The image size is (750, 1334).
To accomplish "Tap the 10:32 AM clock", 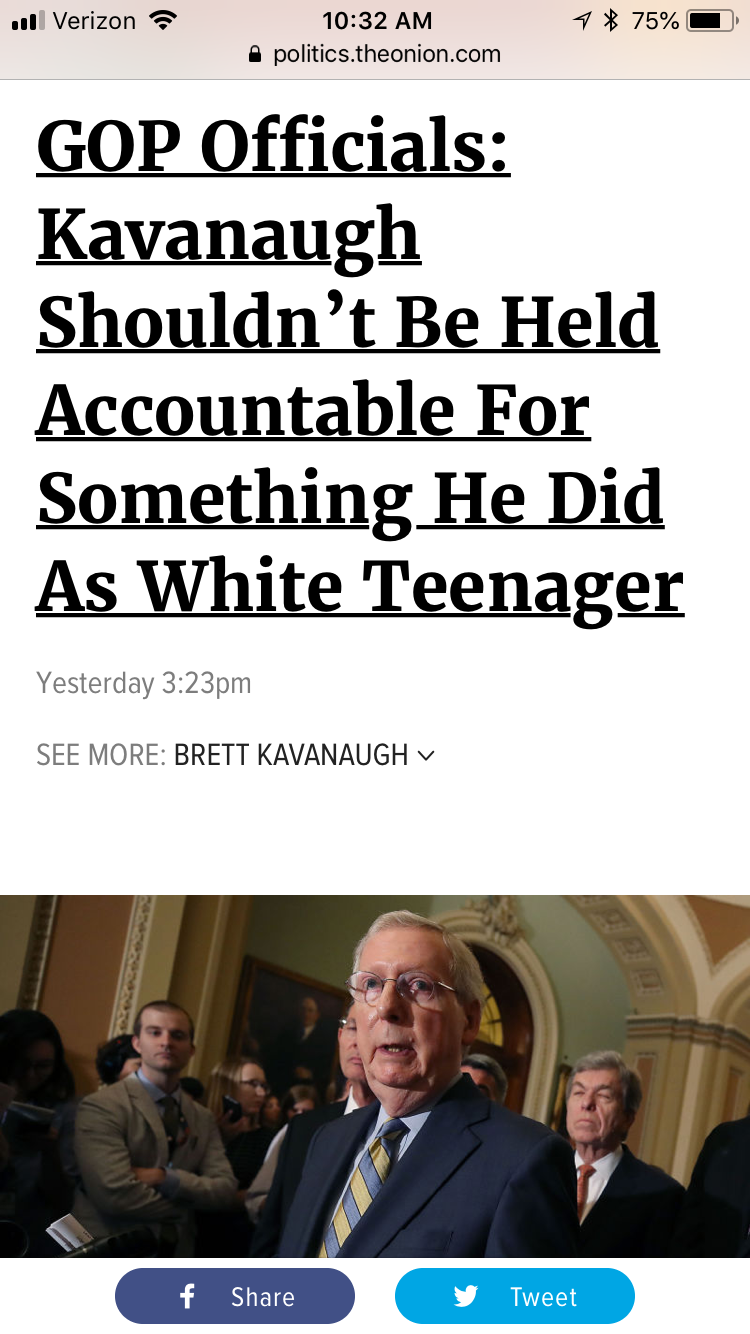I will pos(377,20).
